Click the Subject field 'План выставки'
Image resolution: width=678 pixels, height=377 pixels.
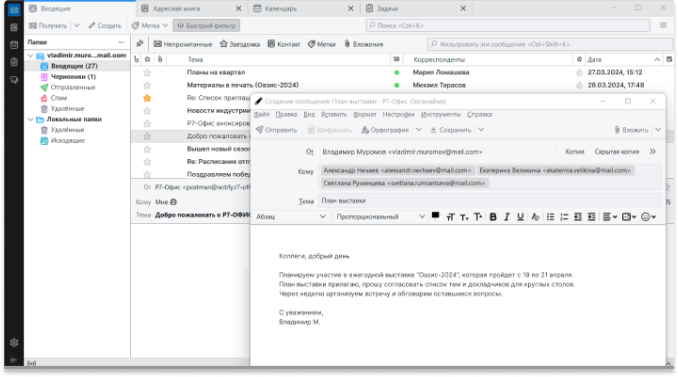point(490,201)
